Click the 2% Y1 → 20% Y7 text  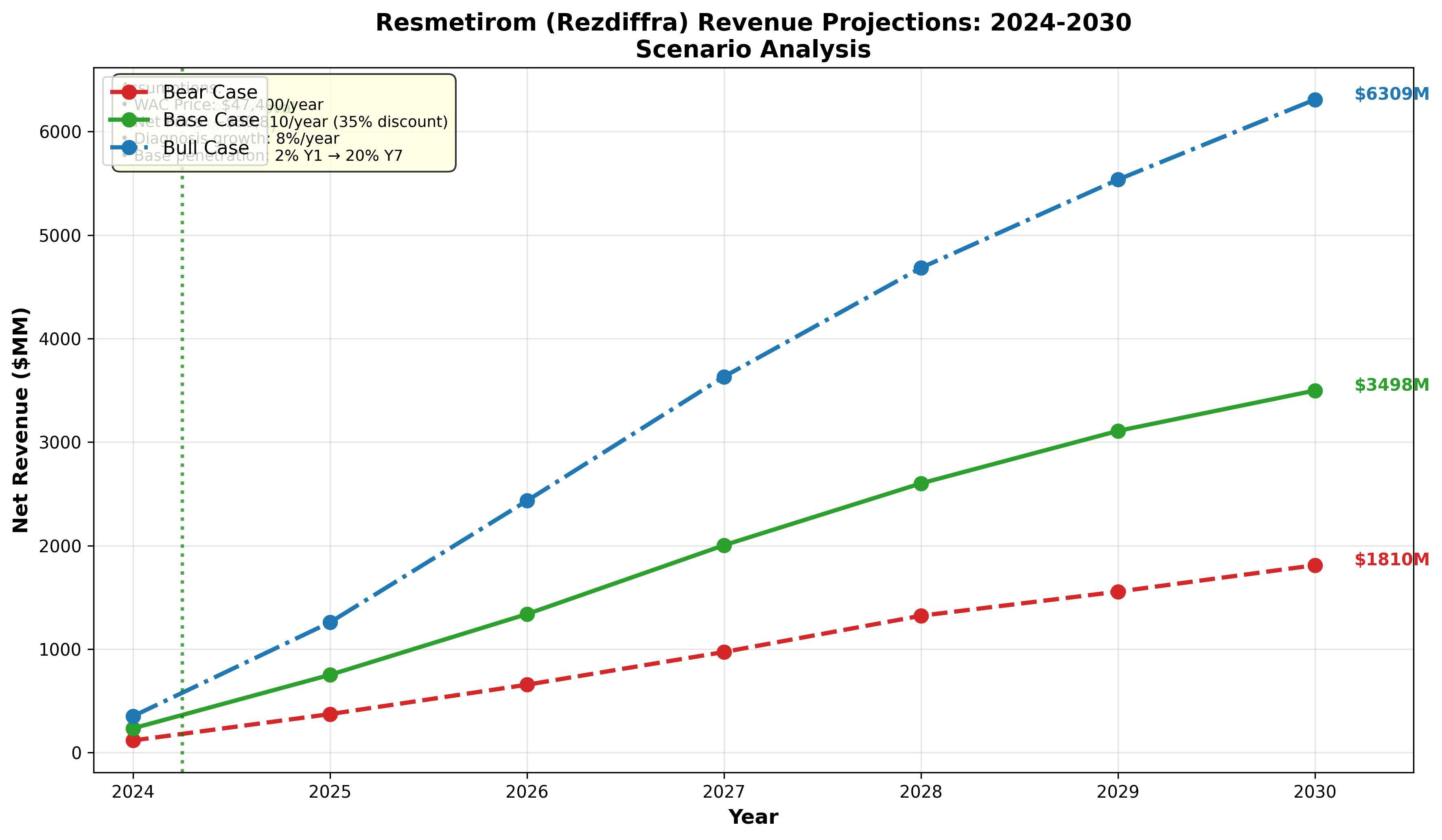tap(339, 155)
